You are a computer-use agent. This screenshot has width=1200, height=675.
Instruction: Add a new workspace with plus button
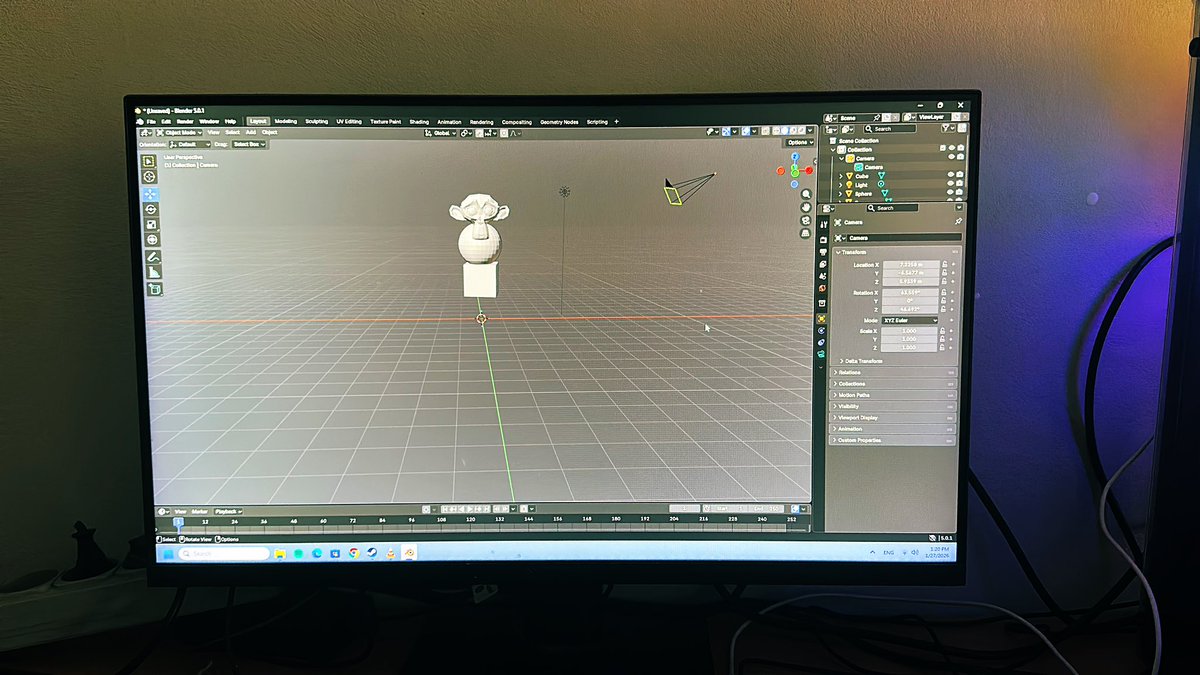click(616, 122)
